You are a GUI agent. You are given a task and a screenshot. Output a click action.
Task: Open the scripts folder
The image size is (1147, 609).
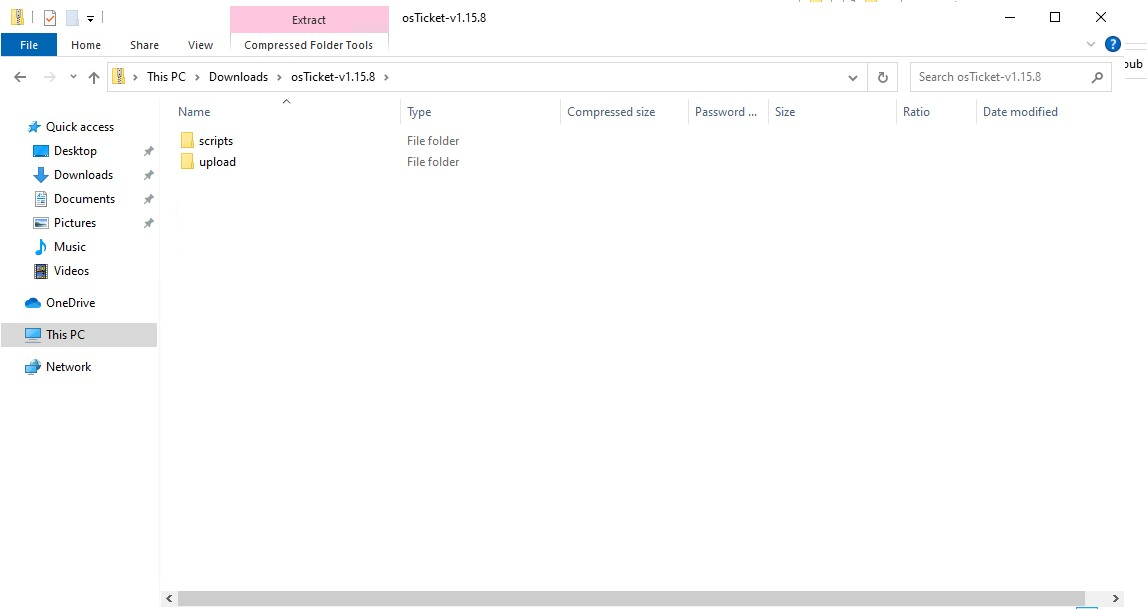pyautogui.click(x=217, y=140)
